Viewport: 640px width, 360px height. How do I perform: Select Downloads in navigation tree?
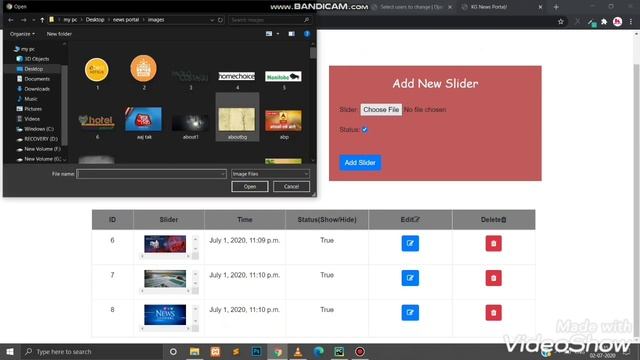[37, 89]
